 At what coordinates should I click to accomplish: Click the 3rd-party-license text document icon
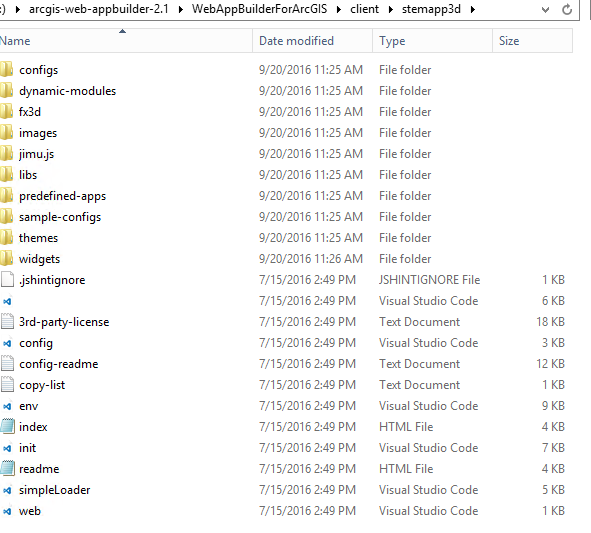7,322
